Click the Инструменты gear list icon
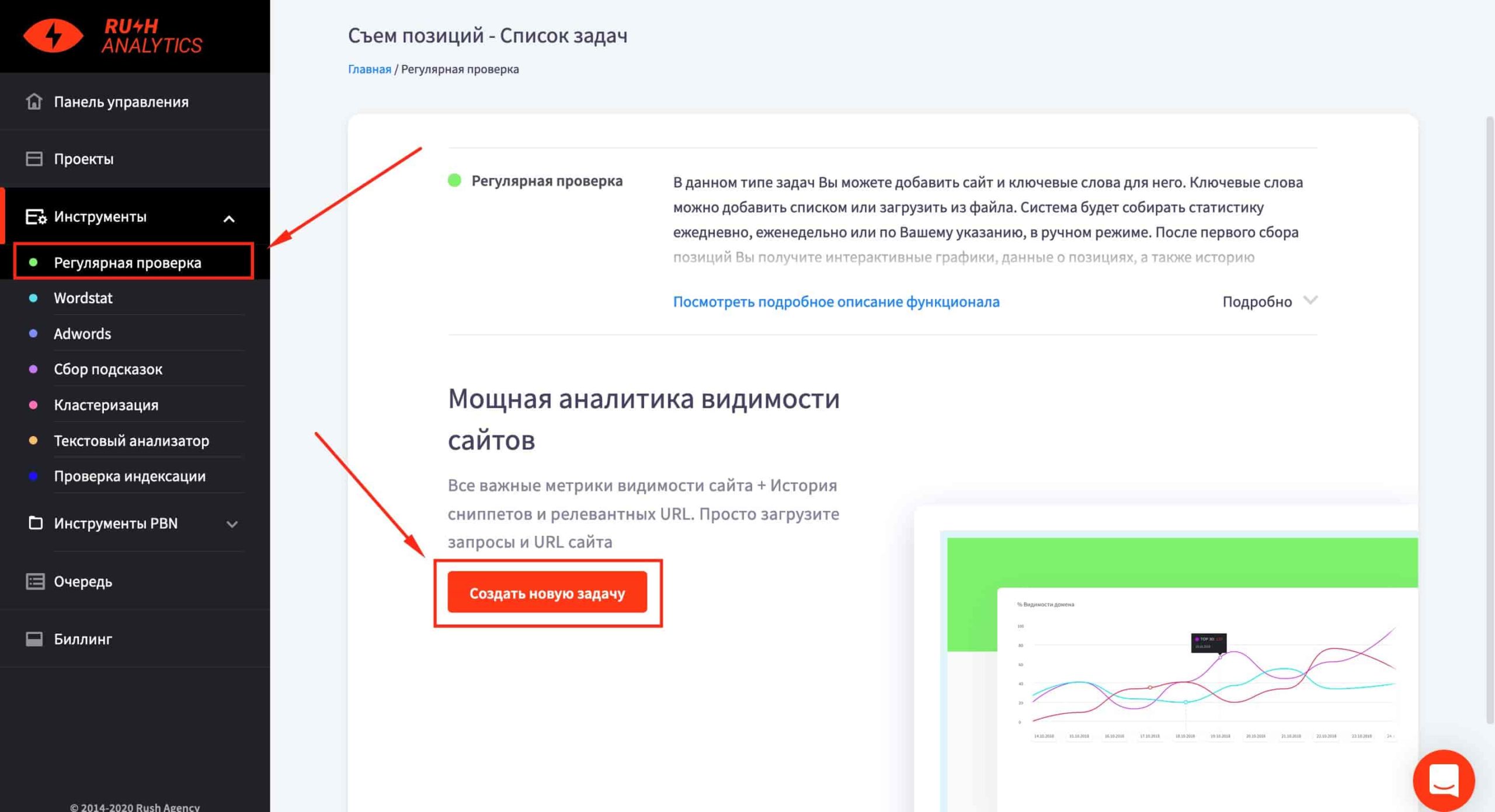Image resolution: width=1495 pixels, height=812 pixels. (36, 217)
